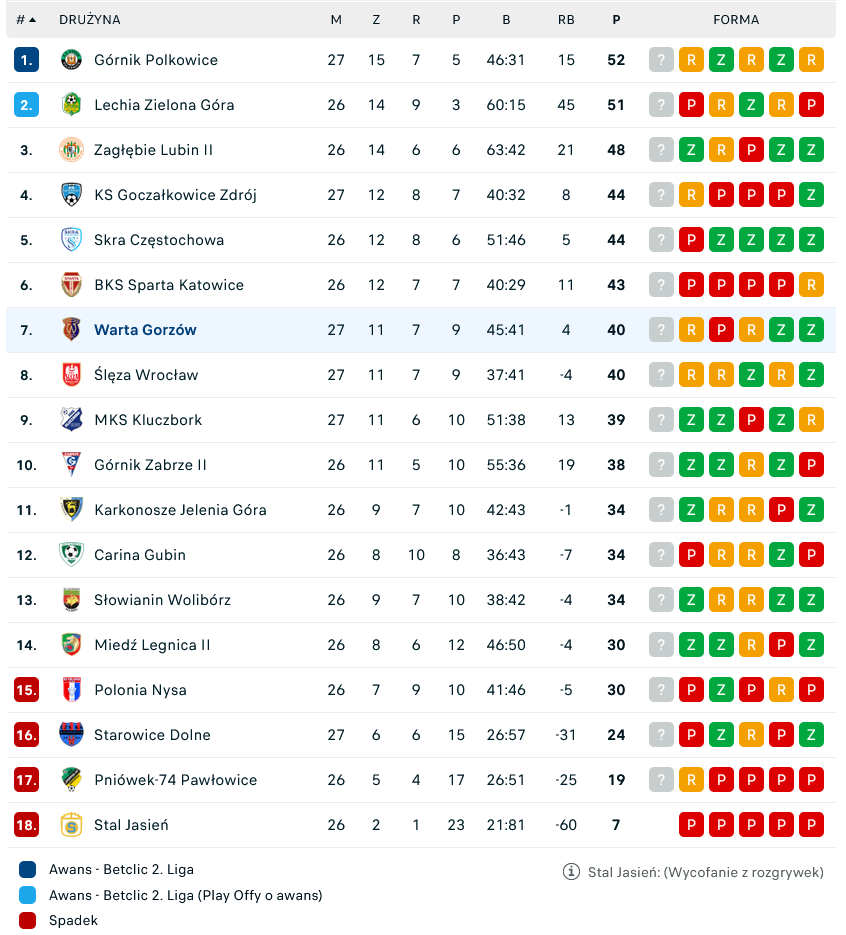The image size is (846, 935).
Task: Click the Karkonosze Jelenia Góra crest
Action: point(71,510)
